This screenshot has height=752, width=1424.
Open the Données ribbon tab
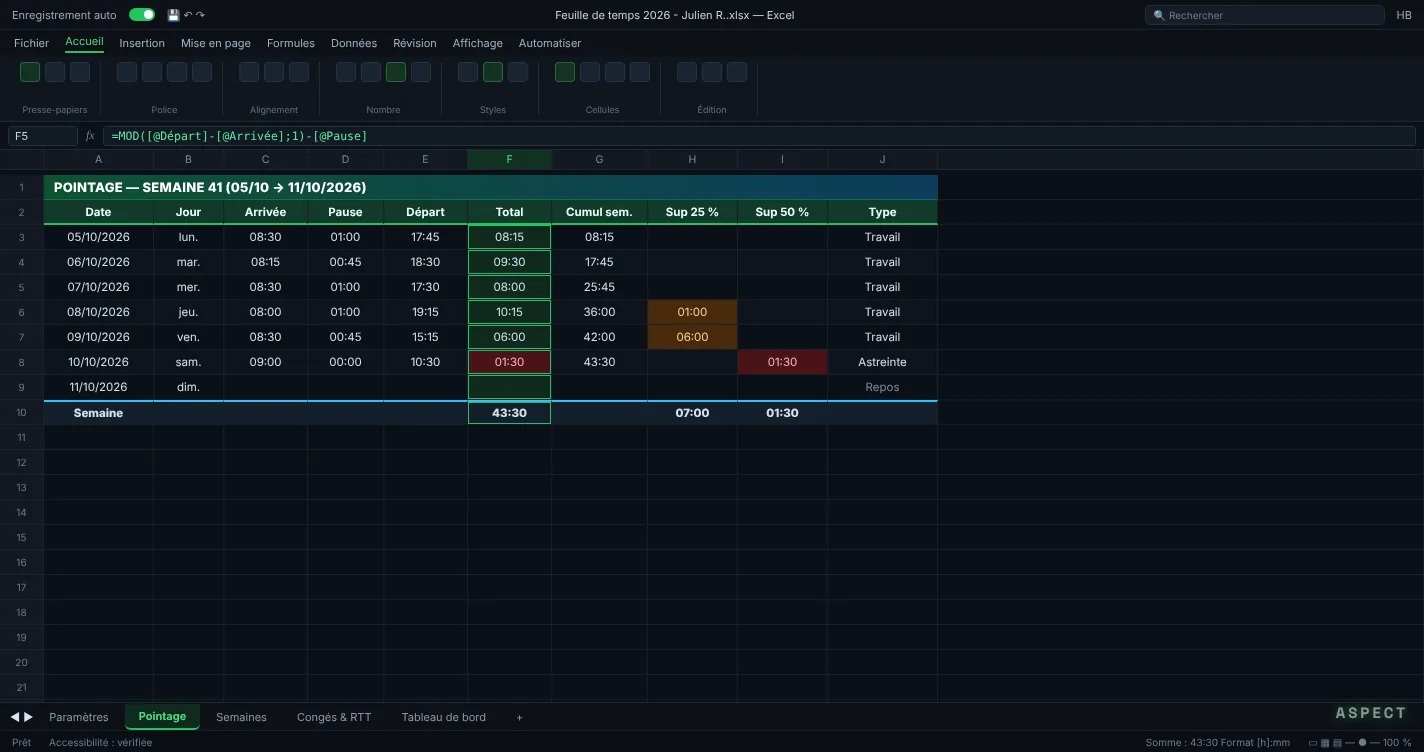point(354,43)
